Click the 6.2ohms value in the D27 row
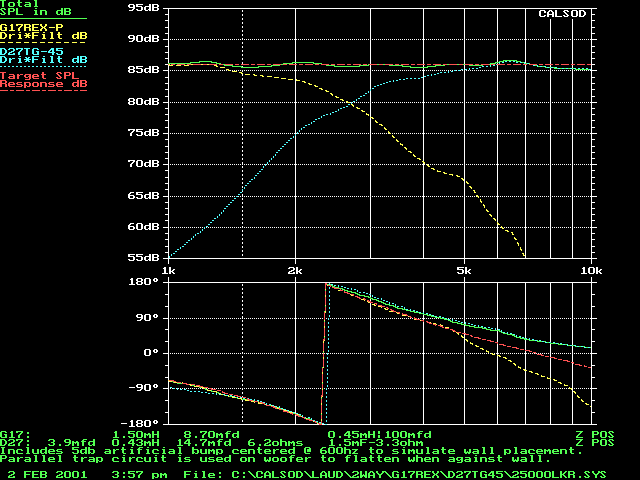 pos(276,444)
